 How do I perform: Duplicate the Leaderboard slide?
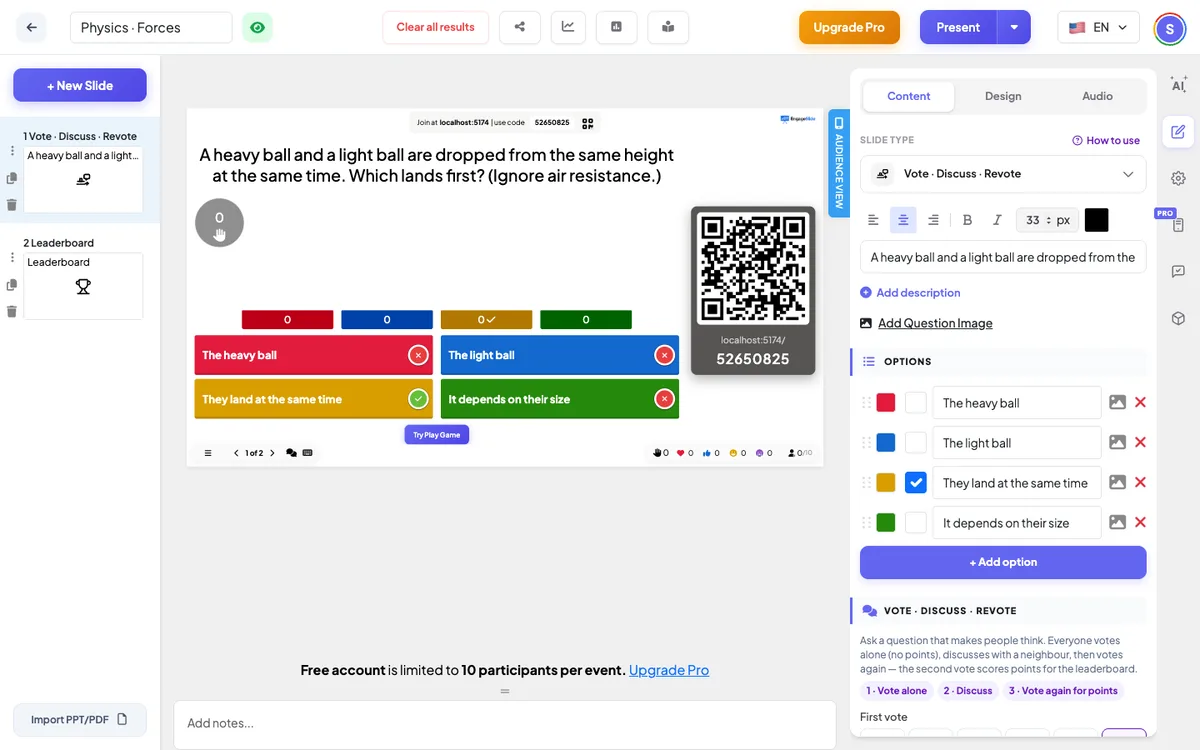coord(12,285)
